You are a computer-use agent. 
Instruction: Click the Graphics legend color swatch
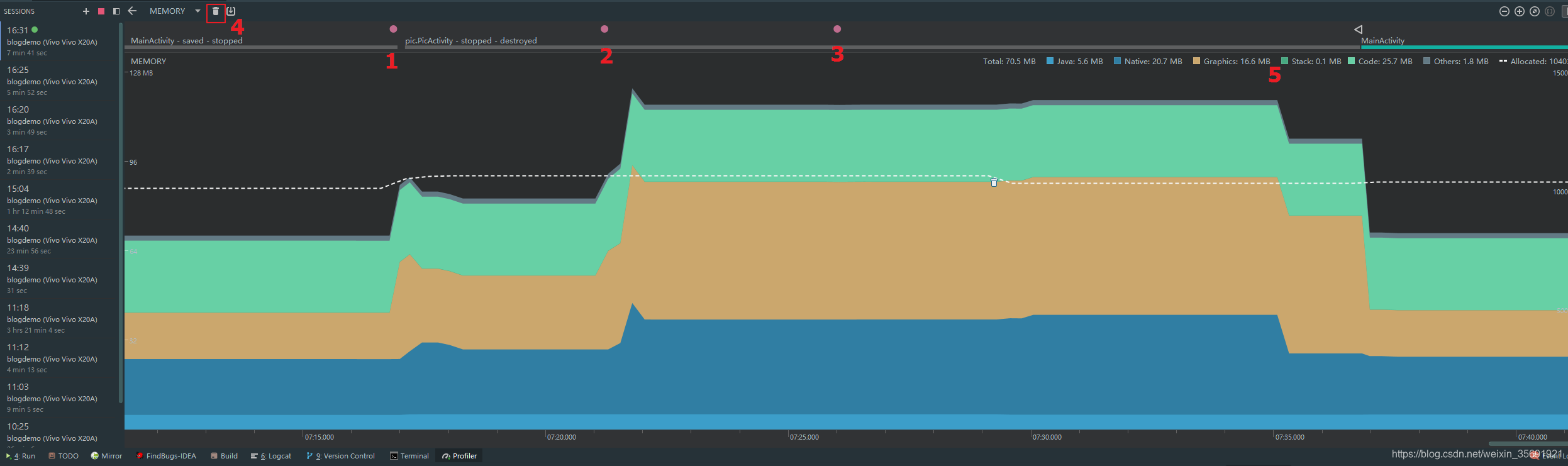tap(1196, 61)
